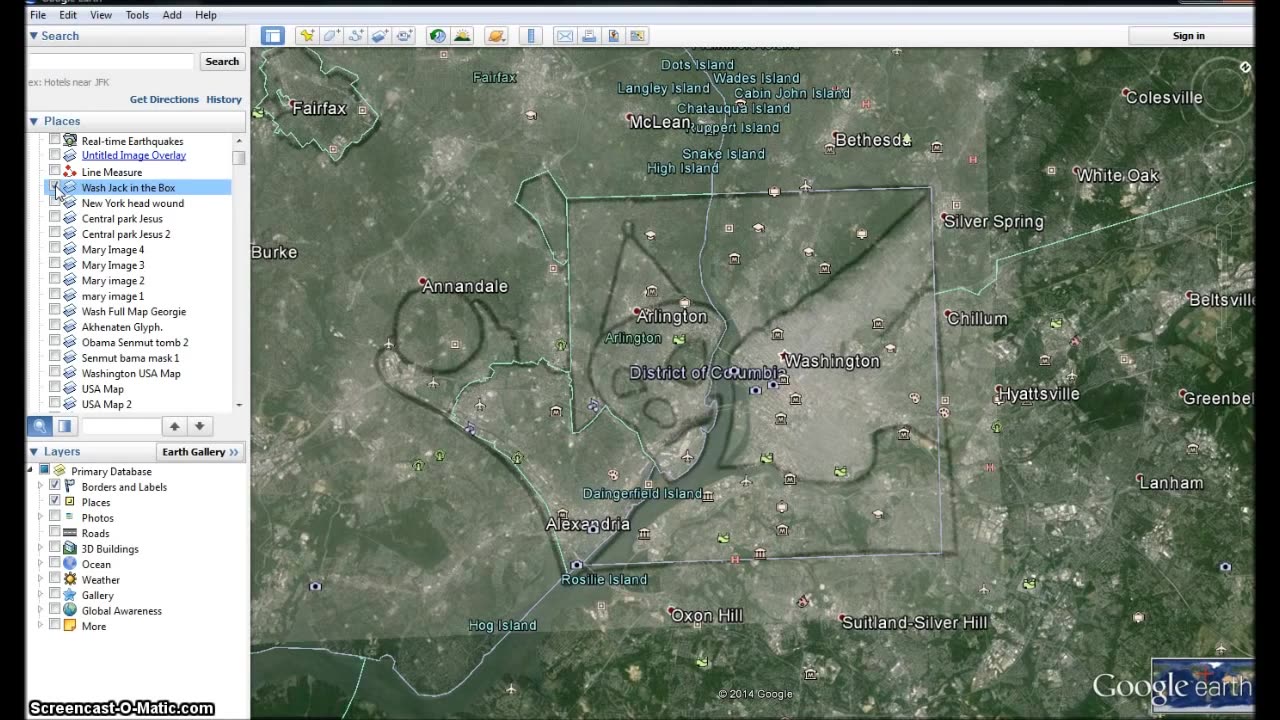
Task: Open the View menu
Action: tap(101, 15)
